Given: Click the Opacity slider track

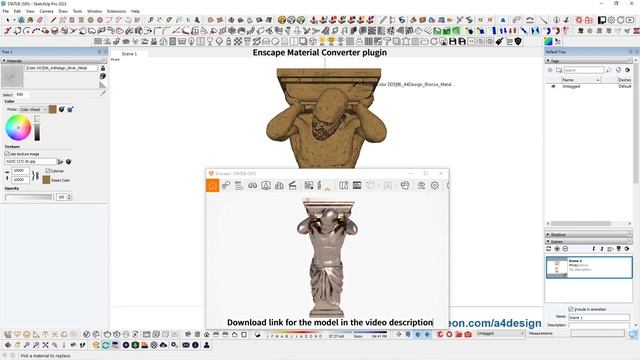Looking at the screenshot, I should coord(29,197).
